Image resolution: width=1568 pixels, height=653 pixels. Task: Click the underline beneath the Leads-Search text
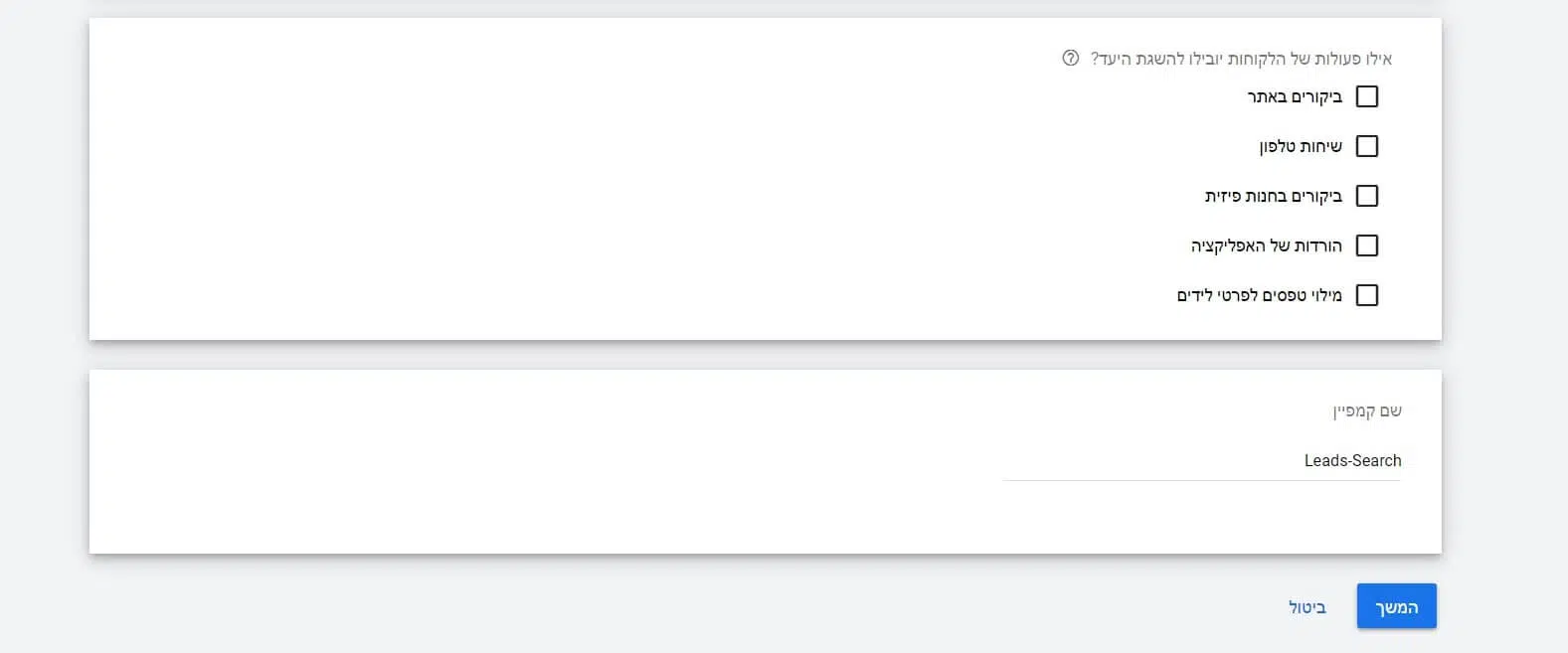1202,480
